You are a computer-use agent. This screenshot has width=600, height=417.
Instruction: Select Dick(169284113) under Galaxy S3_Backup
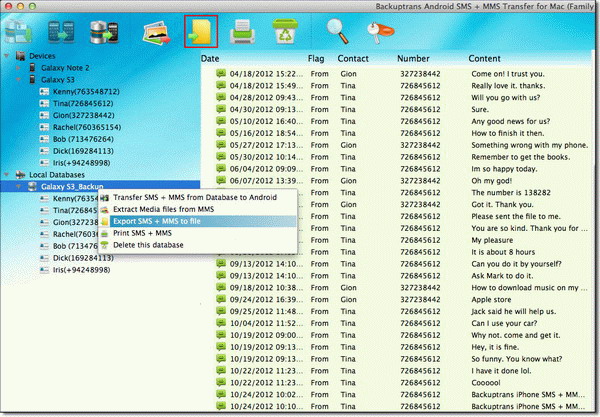(83, 258)
